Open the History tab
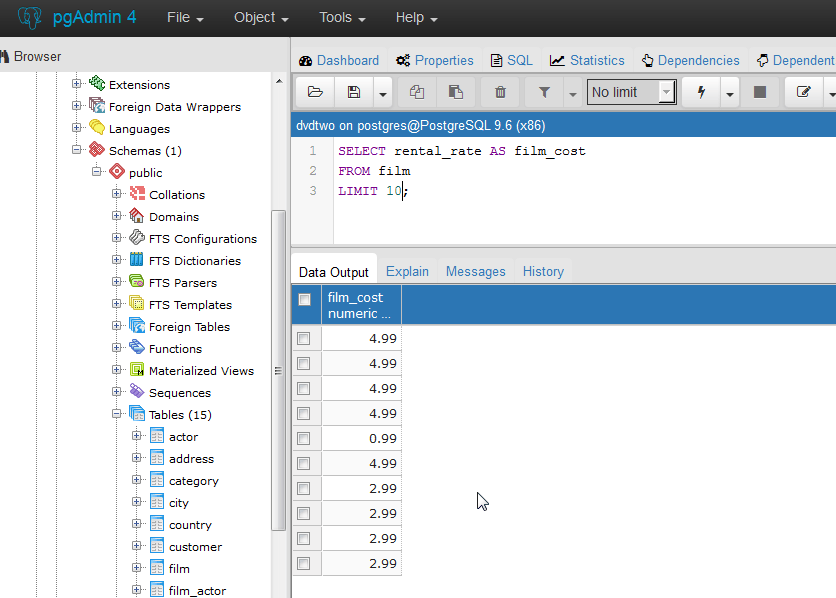836x598 pixels. point(543,272)
